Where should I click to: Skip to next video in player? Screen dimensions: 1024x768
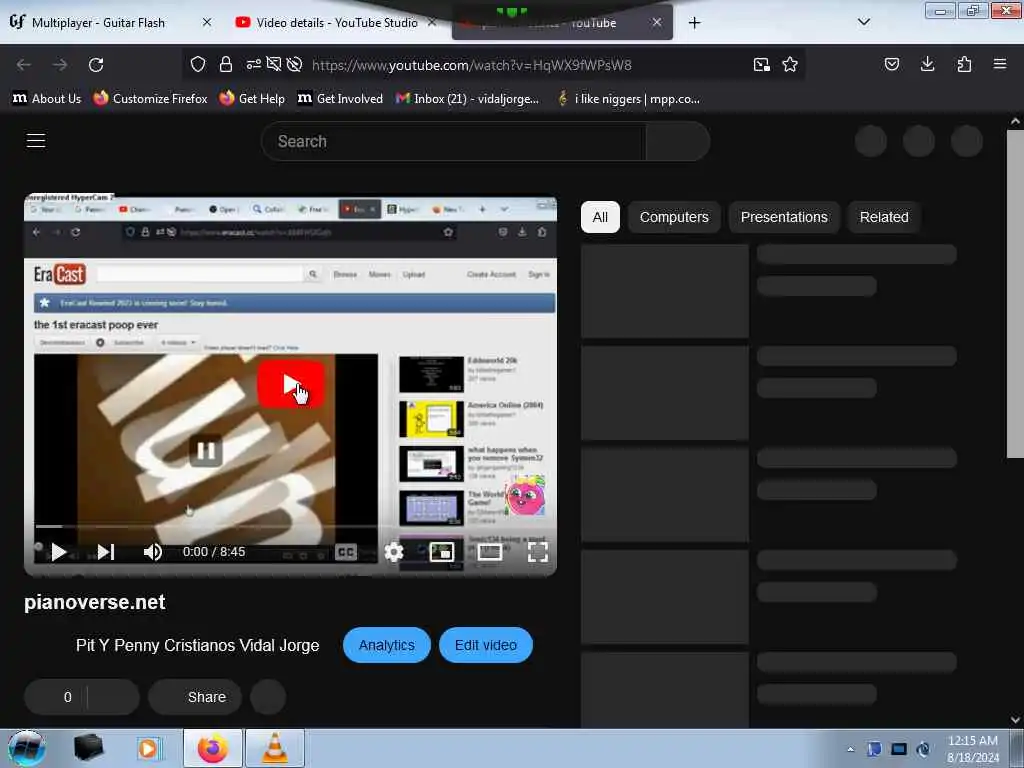106,552
